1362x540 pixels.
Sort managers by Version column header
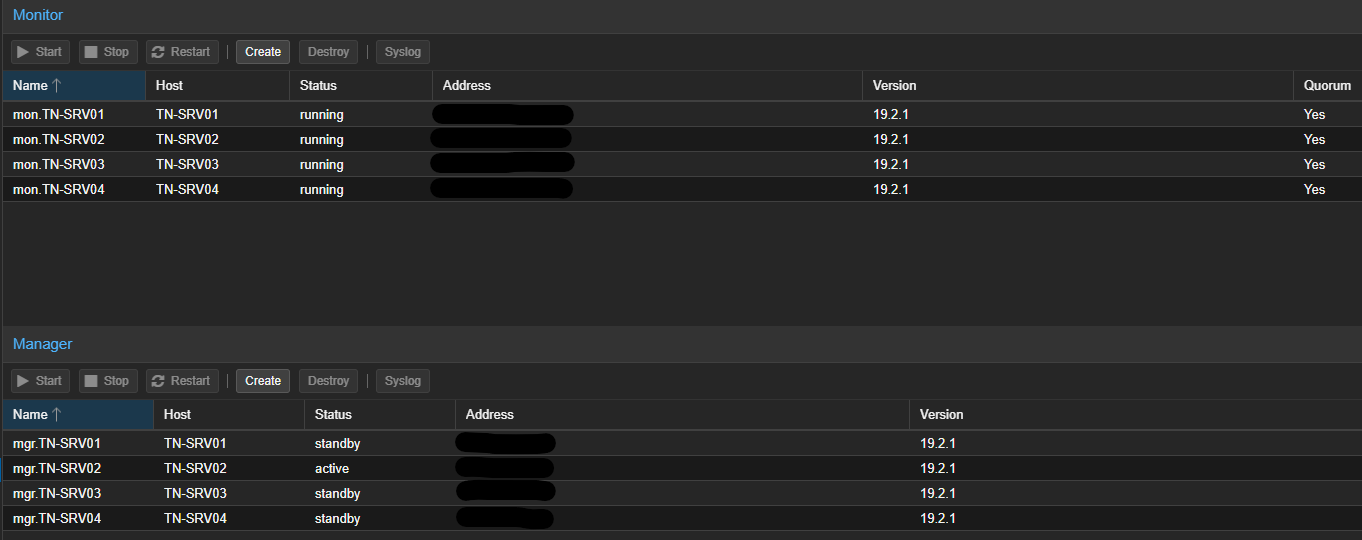click(x=942, y=415)
